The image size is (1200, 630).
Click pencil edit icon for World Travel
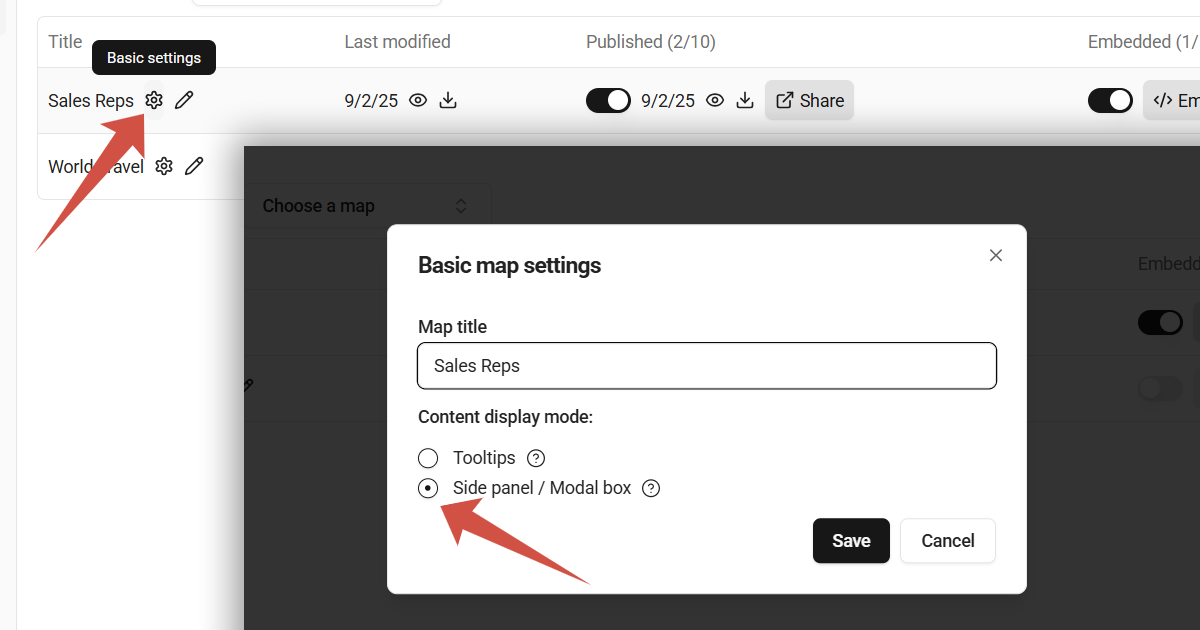click(x=194, y=166)
